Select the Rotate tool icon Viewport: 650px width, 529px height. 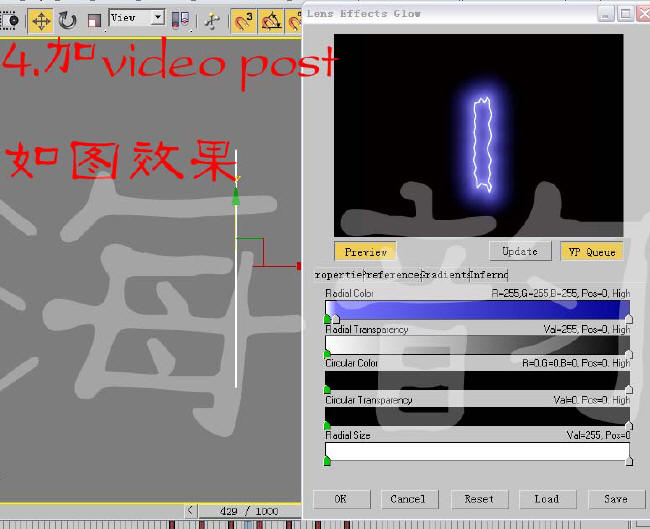[x=67, y=20]
